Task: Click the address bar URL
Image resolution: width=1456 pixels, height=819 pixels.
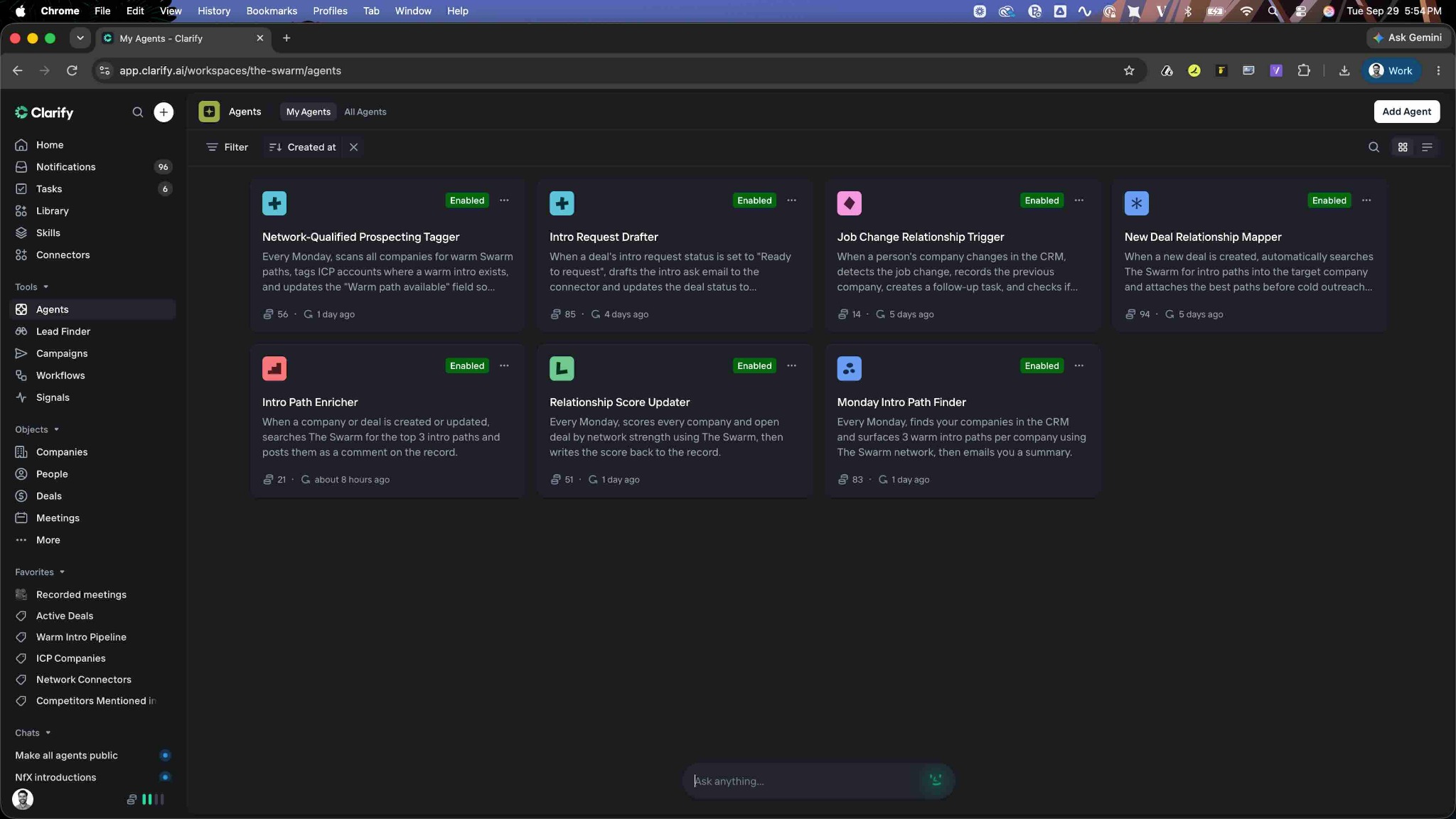Action: pos(230,70)
